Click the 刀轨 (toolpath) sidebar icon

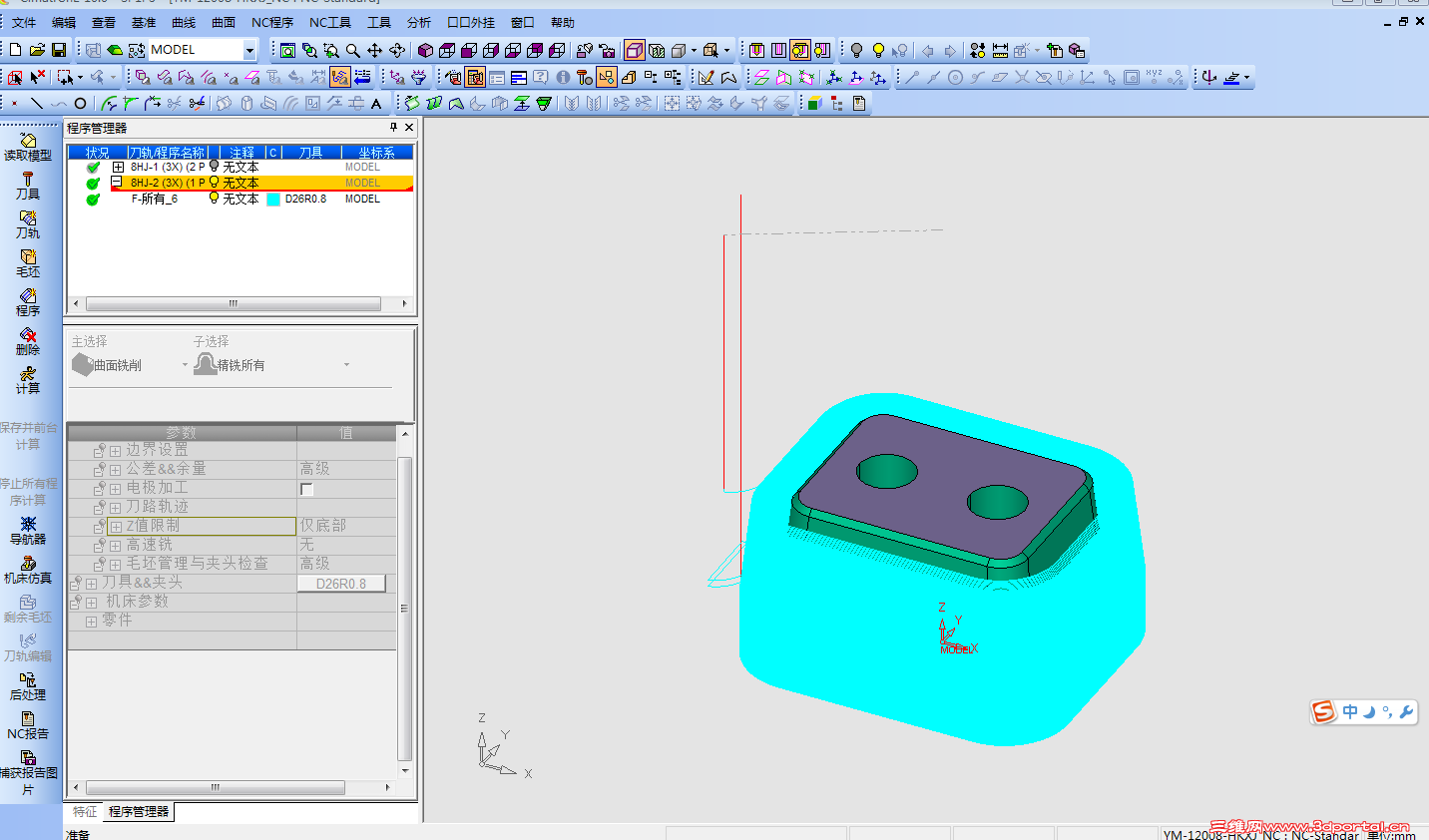(28, 224)
